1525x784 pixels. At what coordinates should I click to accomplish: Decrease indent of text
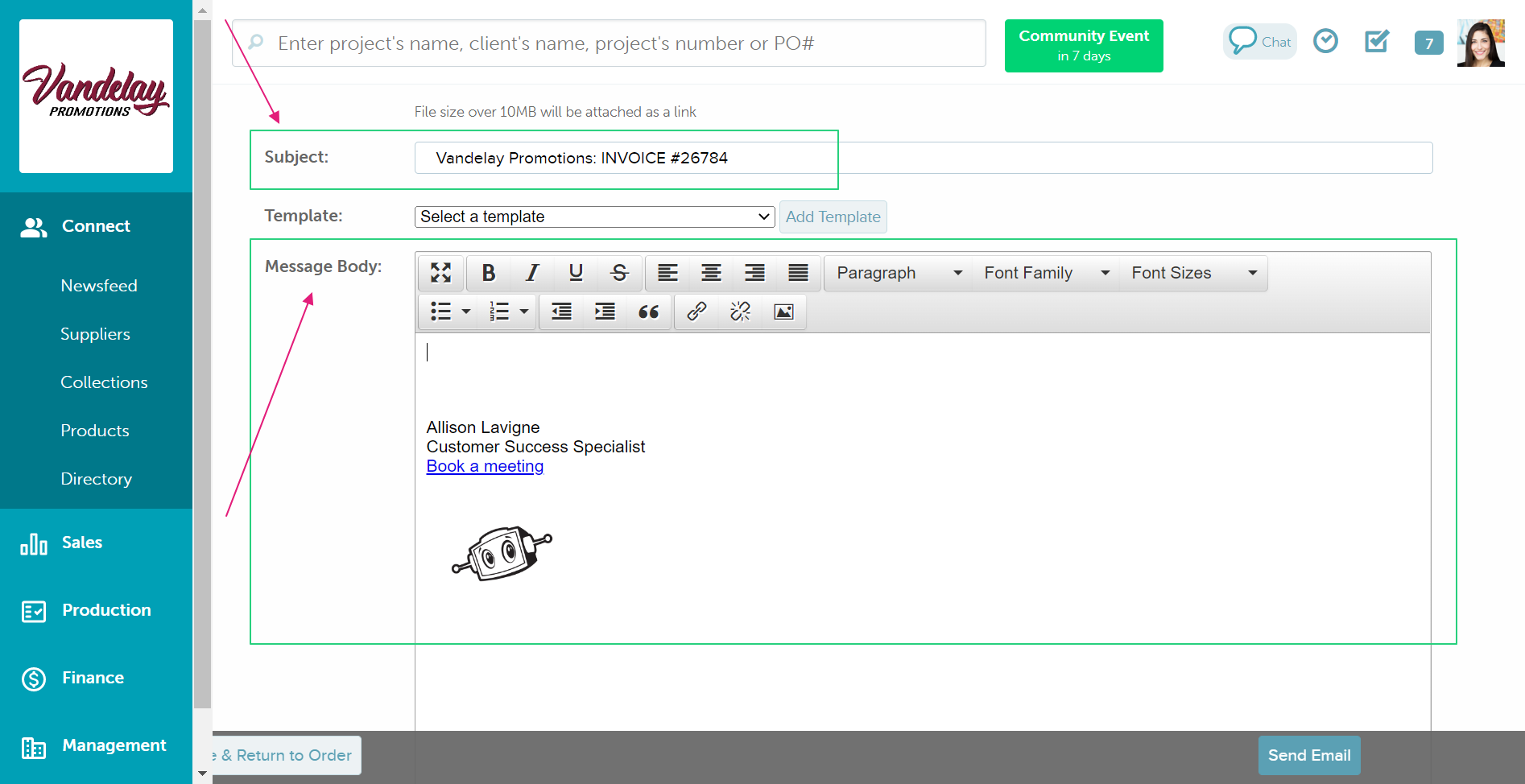click(x=561, y=312)
